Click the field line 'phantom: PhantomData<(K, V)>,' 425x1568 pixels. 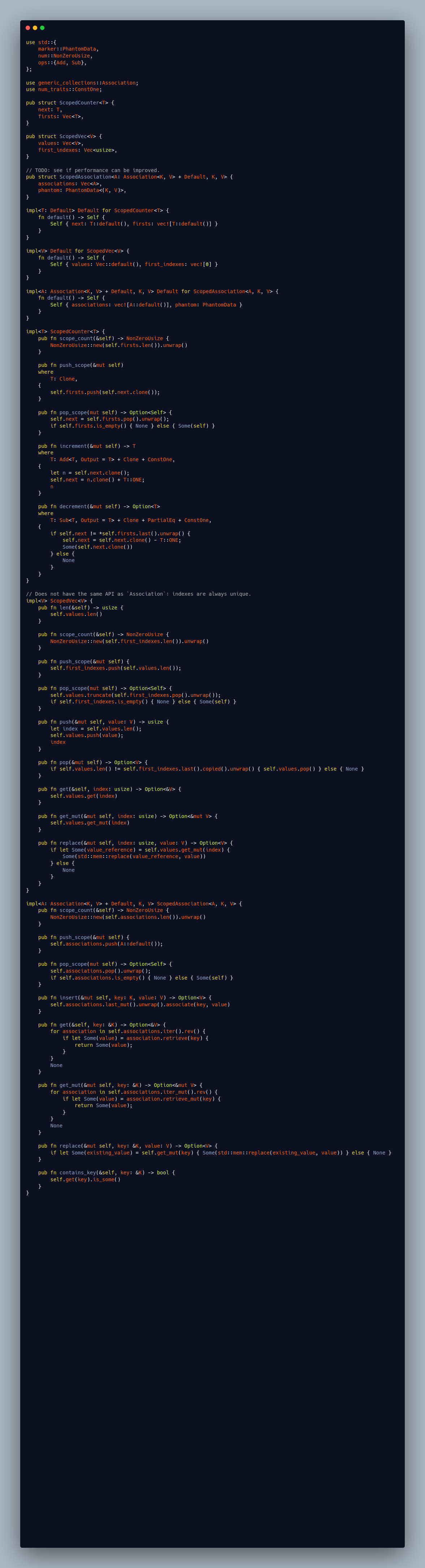pos(82,190)
